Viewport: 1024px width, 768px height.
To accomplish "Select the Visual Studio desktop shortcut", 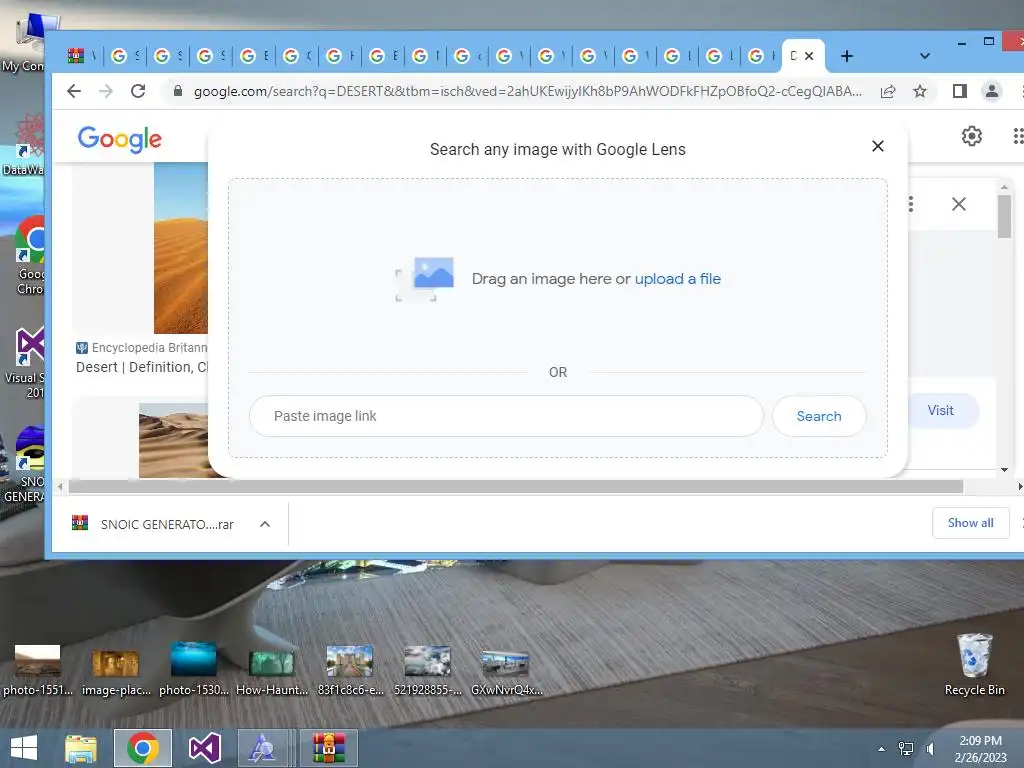I will 27,363.
